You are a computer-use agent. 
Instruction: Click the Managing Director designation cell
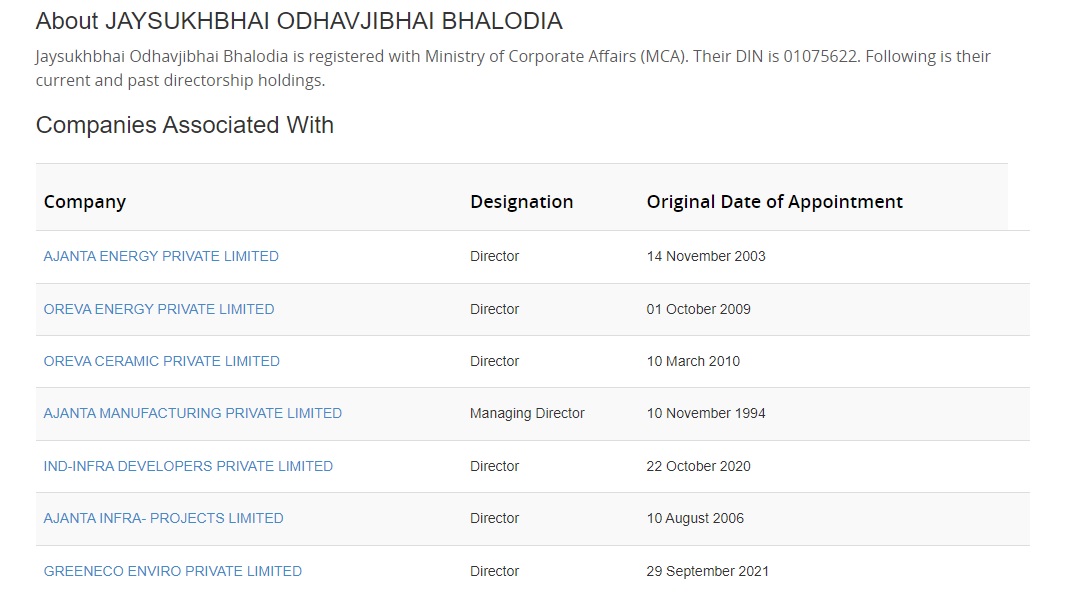pos(527,413)
